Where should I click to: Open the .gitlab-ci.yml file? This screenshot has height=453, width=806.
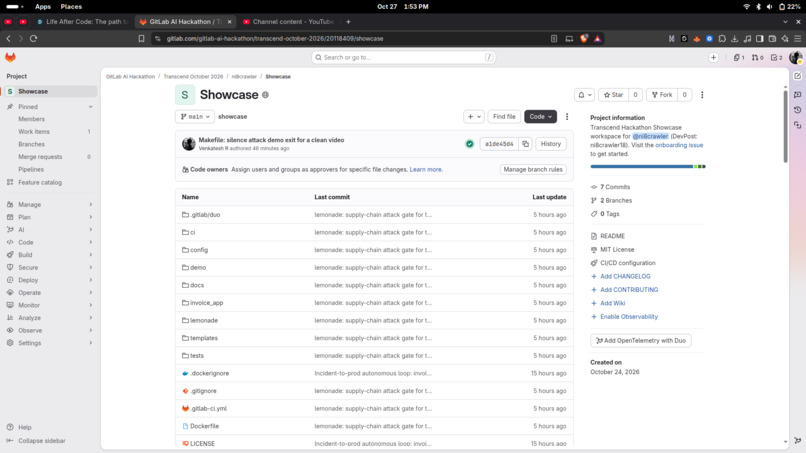pyautogui.click(x=208, y=409)
